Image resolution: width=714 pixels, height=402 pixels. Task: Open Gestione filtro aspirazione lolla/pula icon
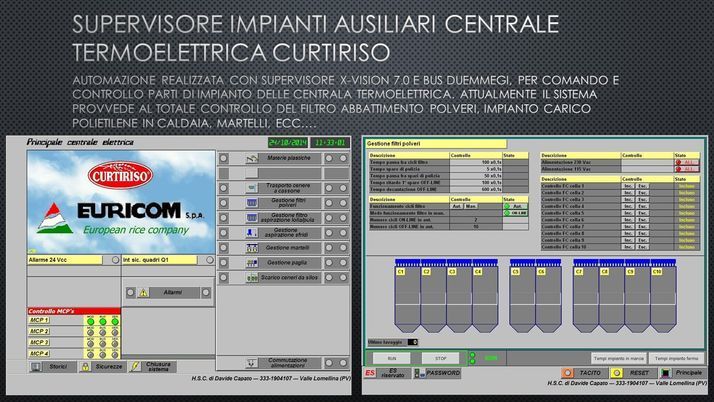pyautogui.click(x=252, y=218)
